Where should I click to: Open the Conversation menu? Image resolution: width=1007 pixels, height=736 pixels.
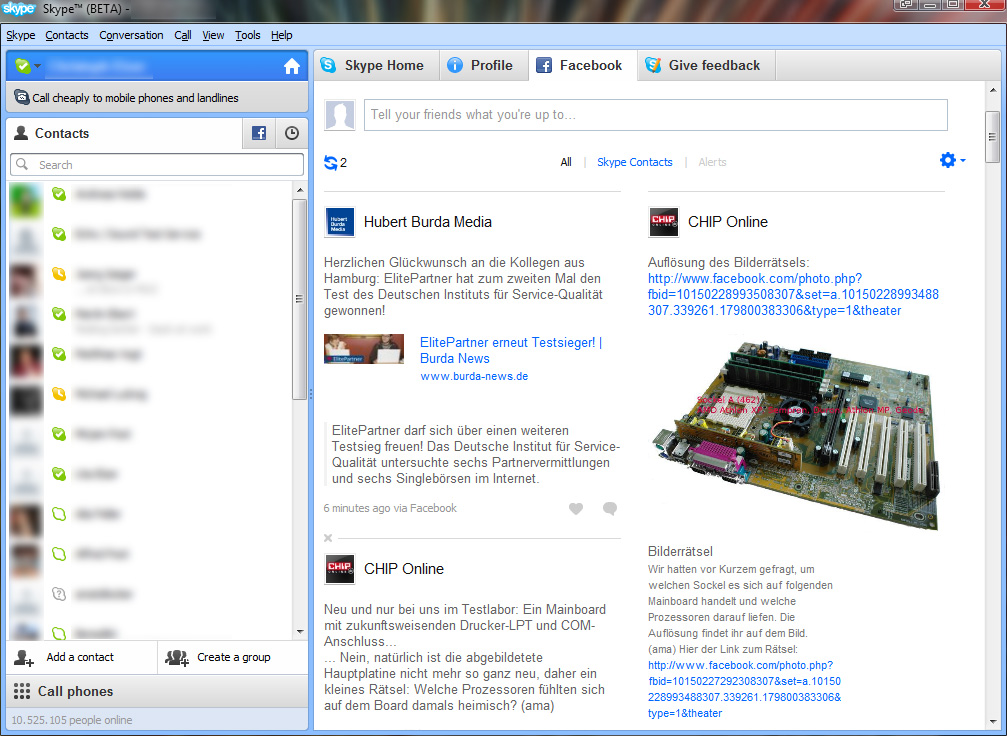coord(131,35)
